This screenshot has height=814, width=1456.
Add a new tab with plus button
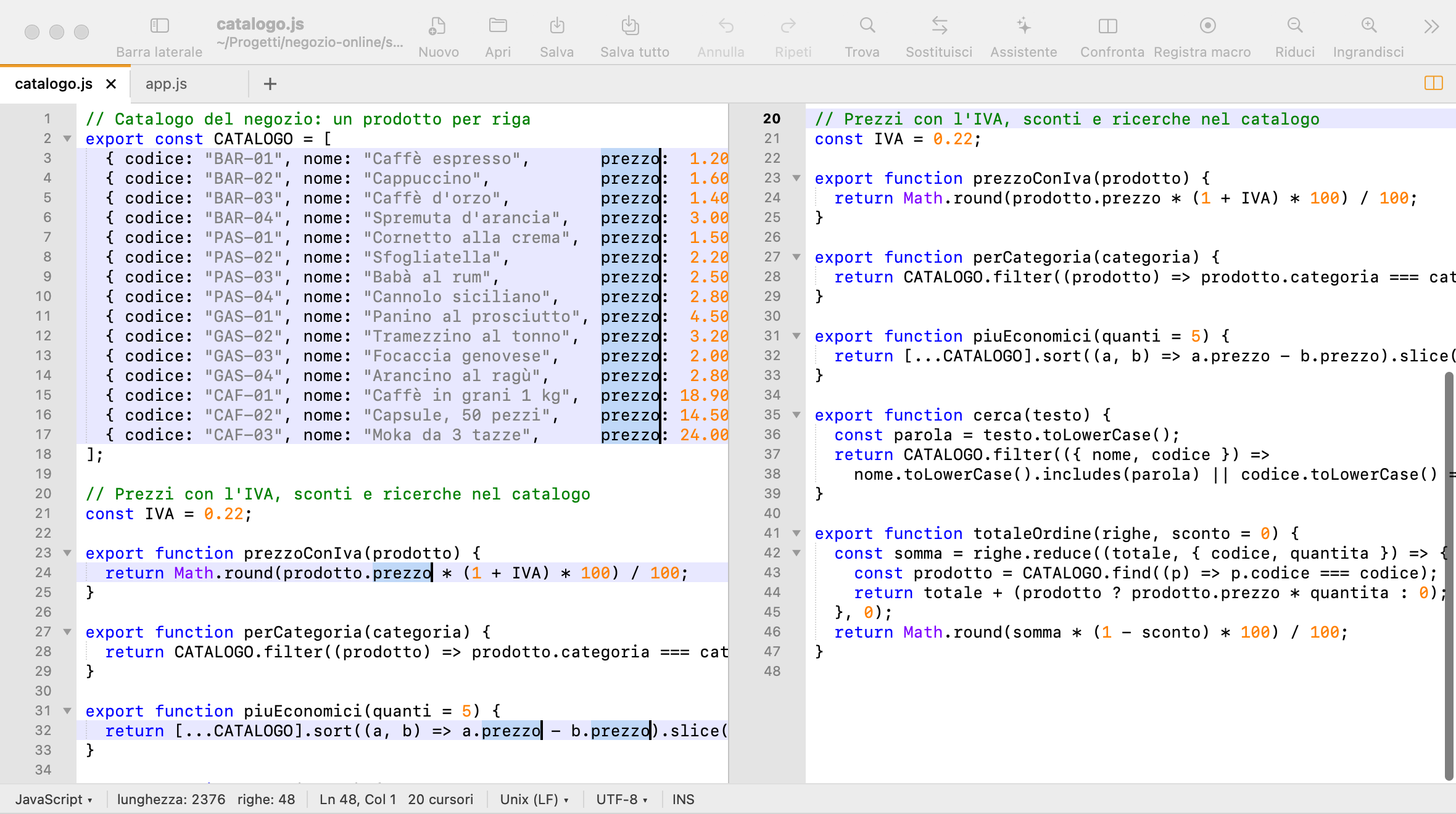pyautogui.click(x=270, y=84)
